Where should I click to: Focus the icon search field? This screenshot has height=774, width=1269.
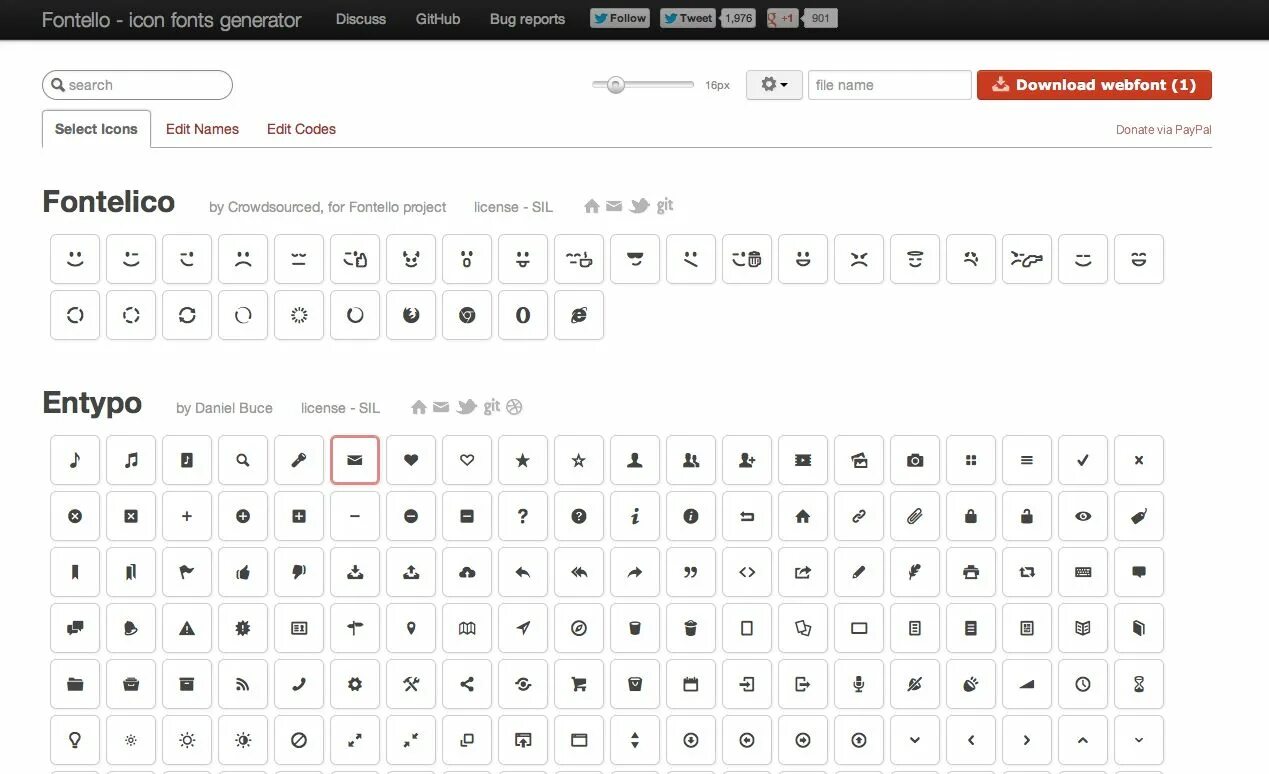pyautogui.click(x=137, y=85)
